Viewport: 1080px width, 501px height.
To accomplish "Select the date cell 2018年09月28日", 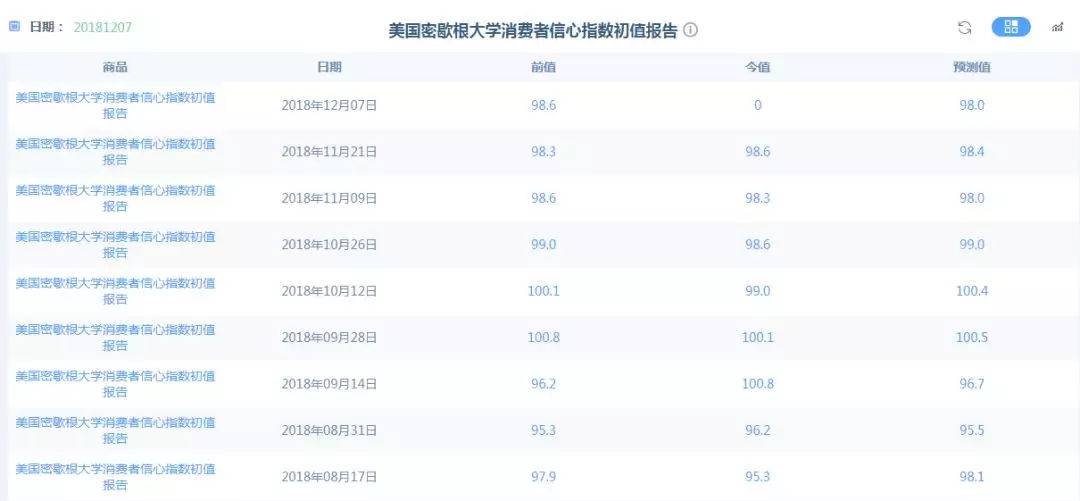I will (329, 337).
